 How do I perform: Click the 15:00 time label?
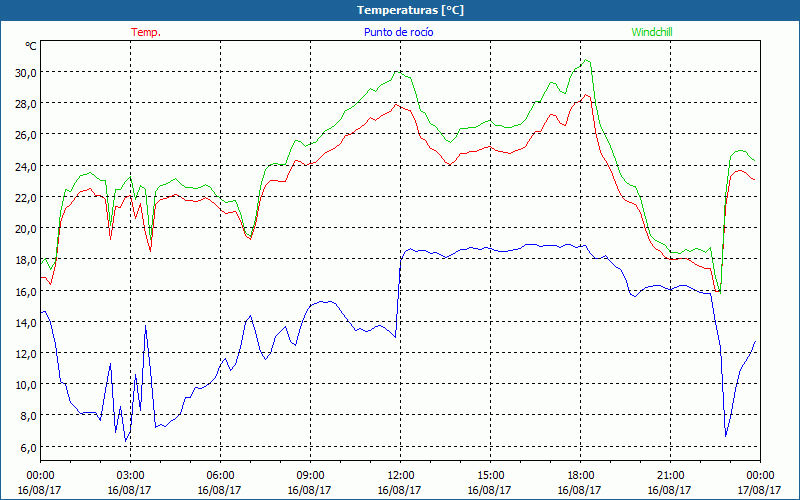pos(490,475)
